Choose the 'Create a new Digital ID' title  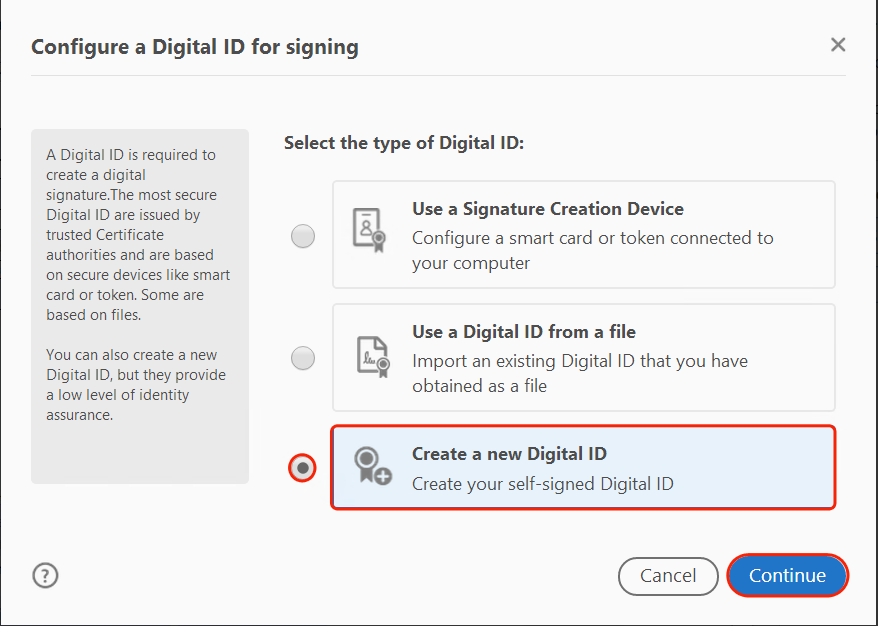(x=509, y=453)
